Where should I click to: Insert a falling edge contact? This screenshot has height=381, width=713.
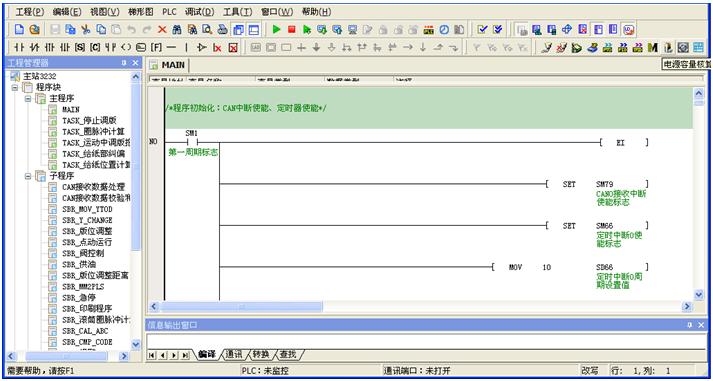point(65,47)
